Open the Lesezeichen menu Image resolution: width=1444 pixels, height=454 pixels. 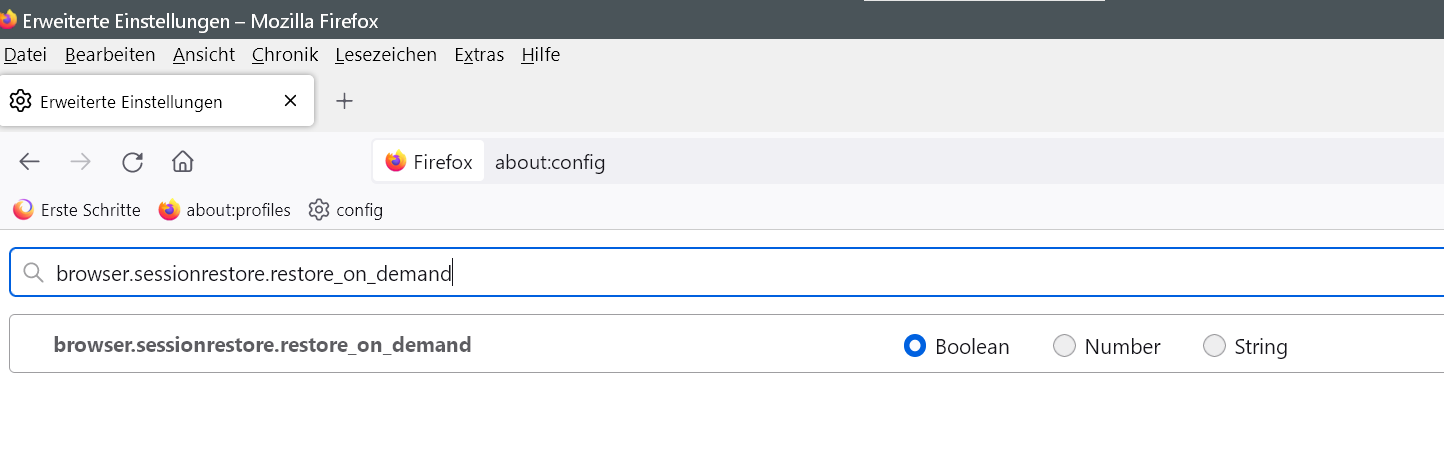click(386, 55)
